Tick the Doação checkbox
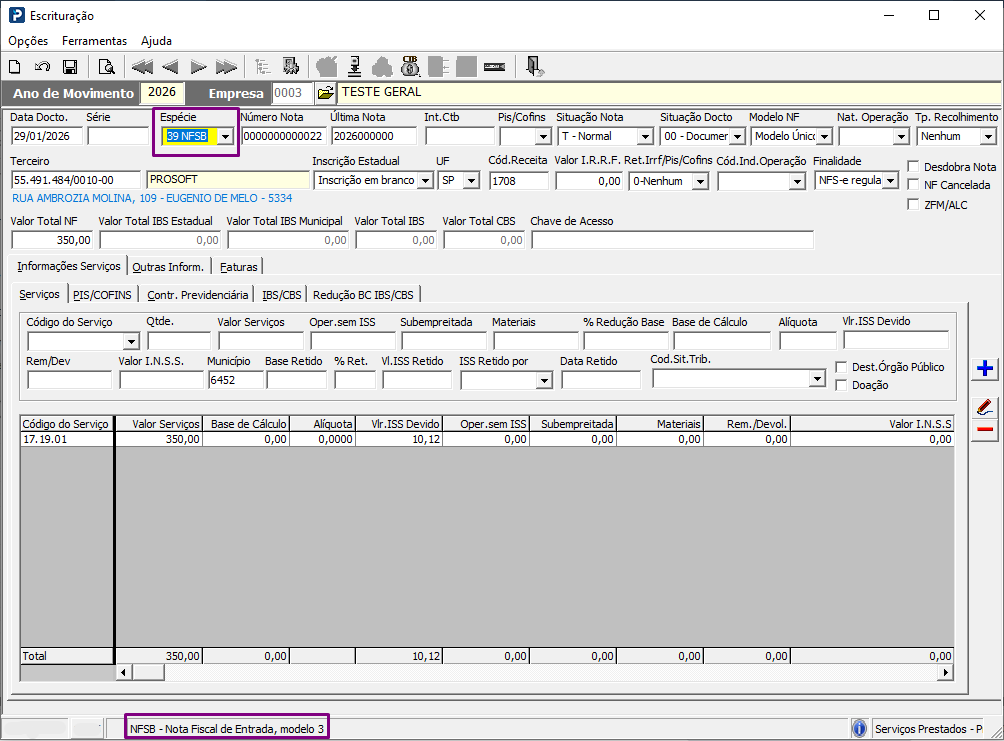This screenshot has width=1004, height=741. 841,385
